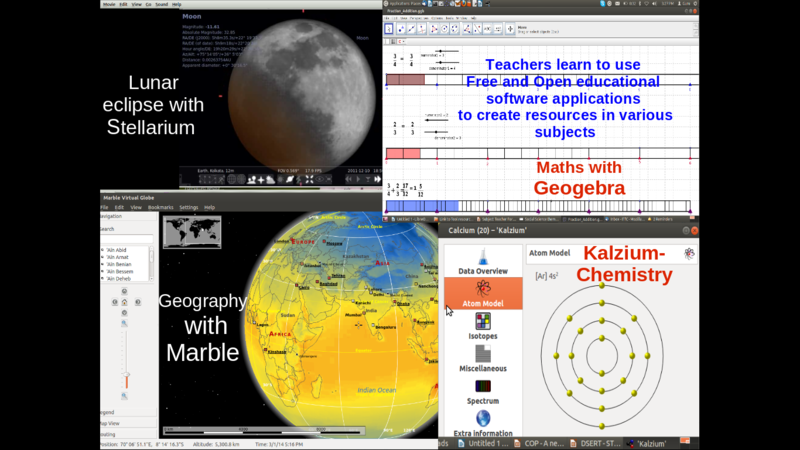This screenshot has width=800, height=450.
Task: Toggle Stellarium azimuthal grid
Action: click(x=241, y=180)
